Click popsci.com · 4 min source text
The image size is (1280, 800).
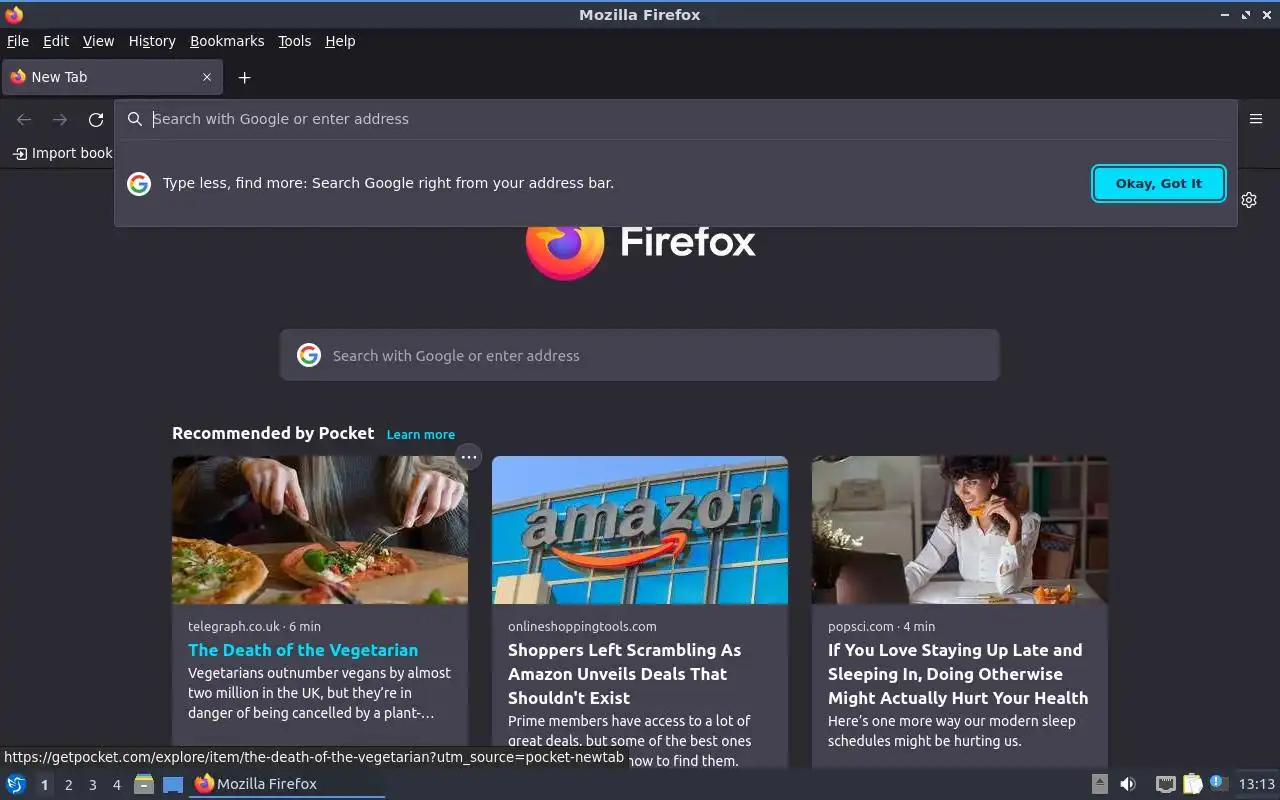[x=881, y=626]
